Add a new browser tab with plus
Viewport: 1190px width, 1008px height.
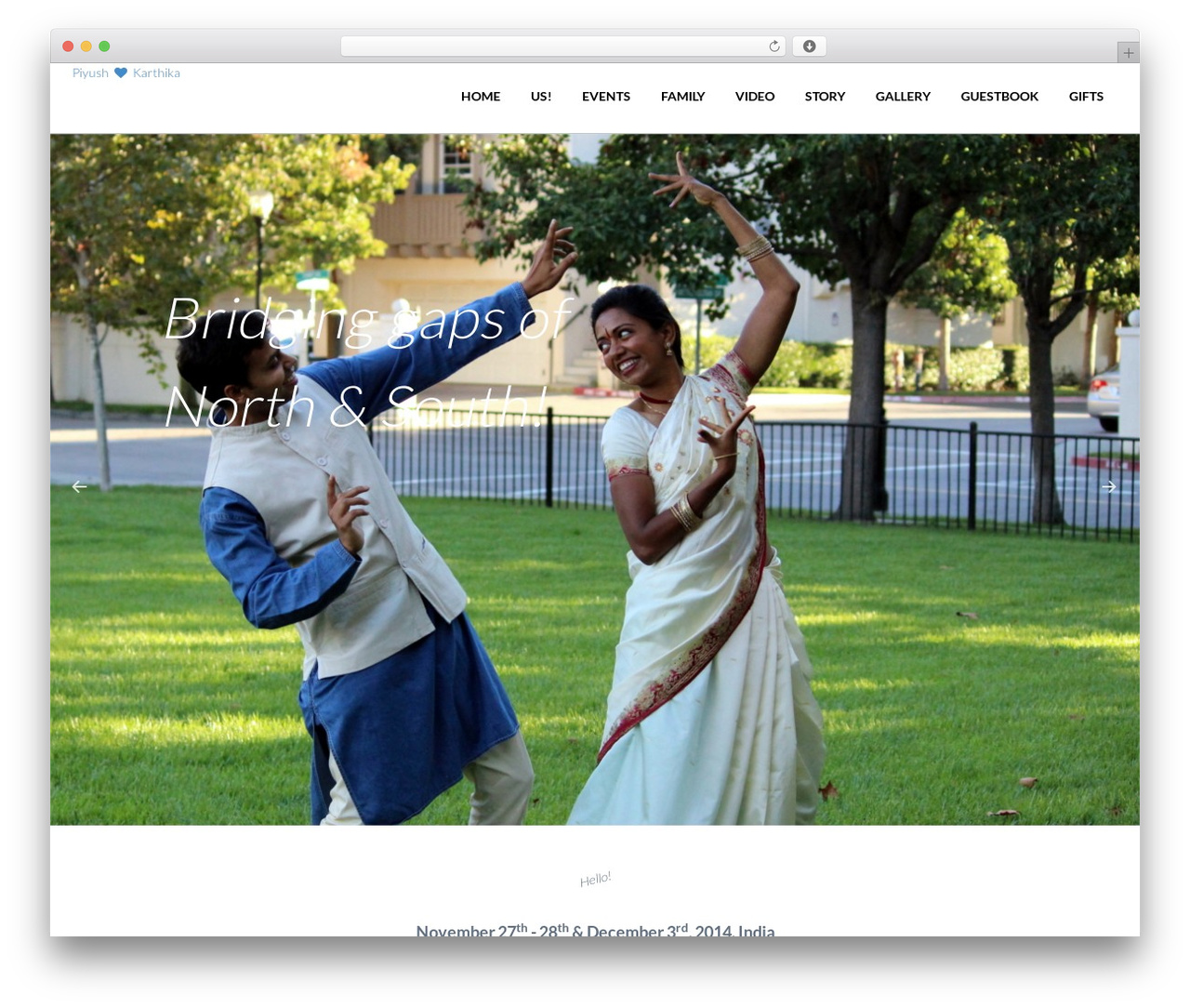point(1128,53)
